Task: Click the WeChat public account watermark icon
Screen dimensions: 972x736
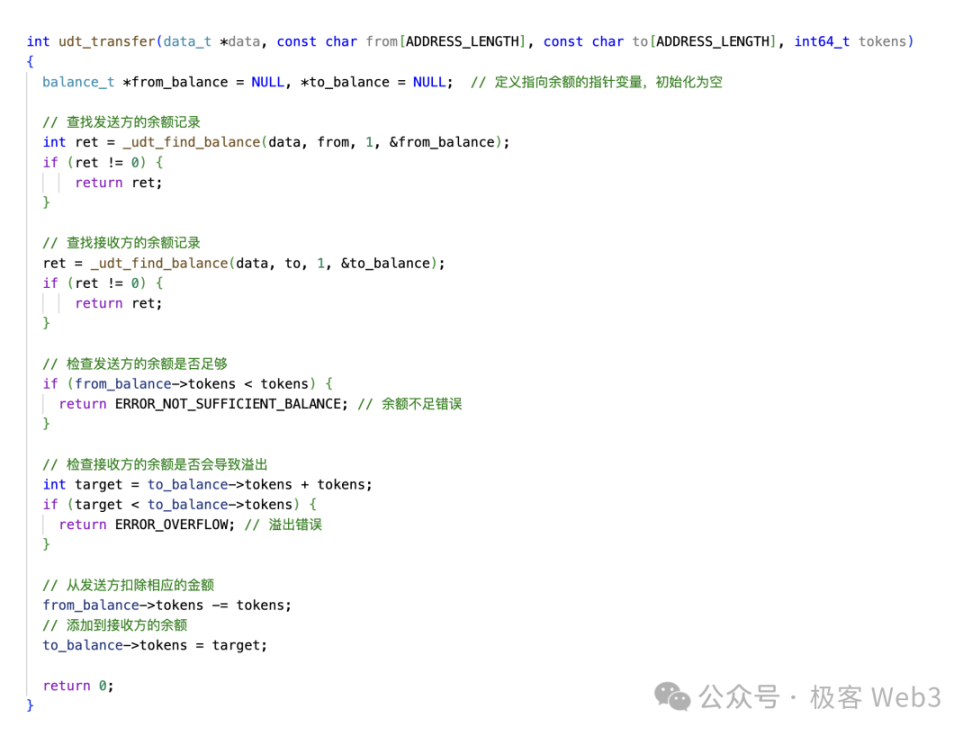Action: coord(674,697)
